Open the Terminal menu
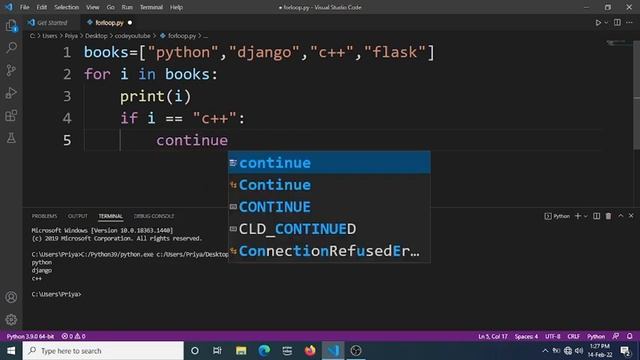 151,7
